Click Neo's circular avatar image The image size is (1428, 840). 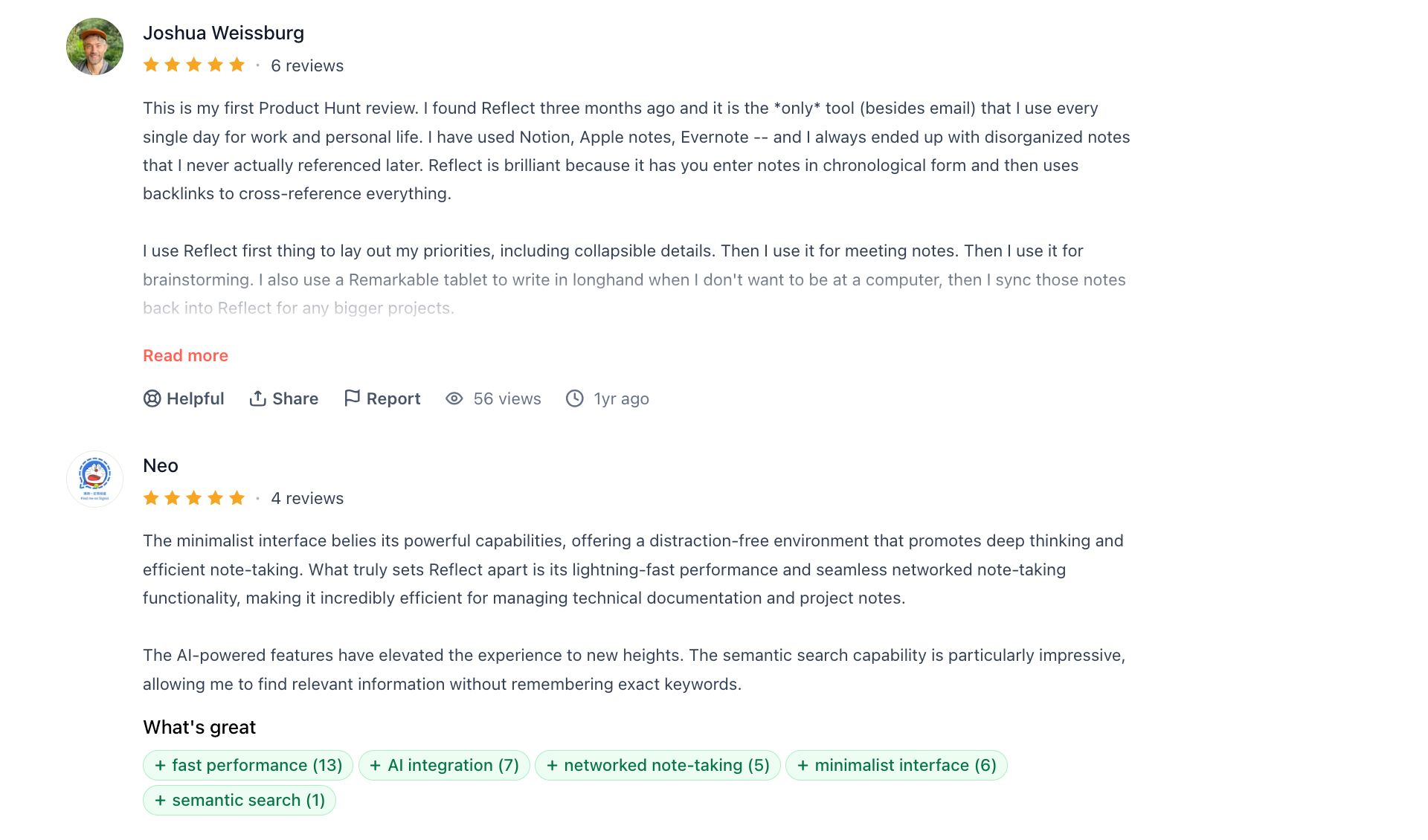pos(94,479)
